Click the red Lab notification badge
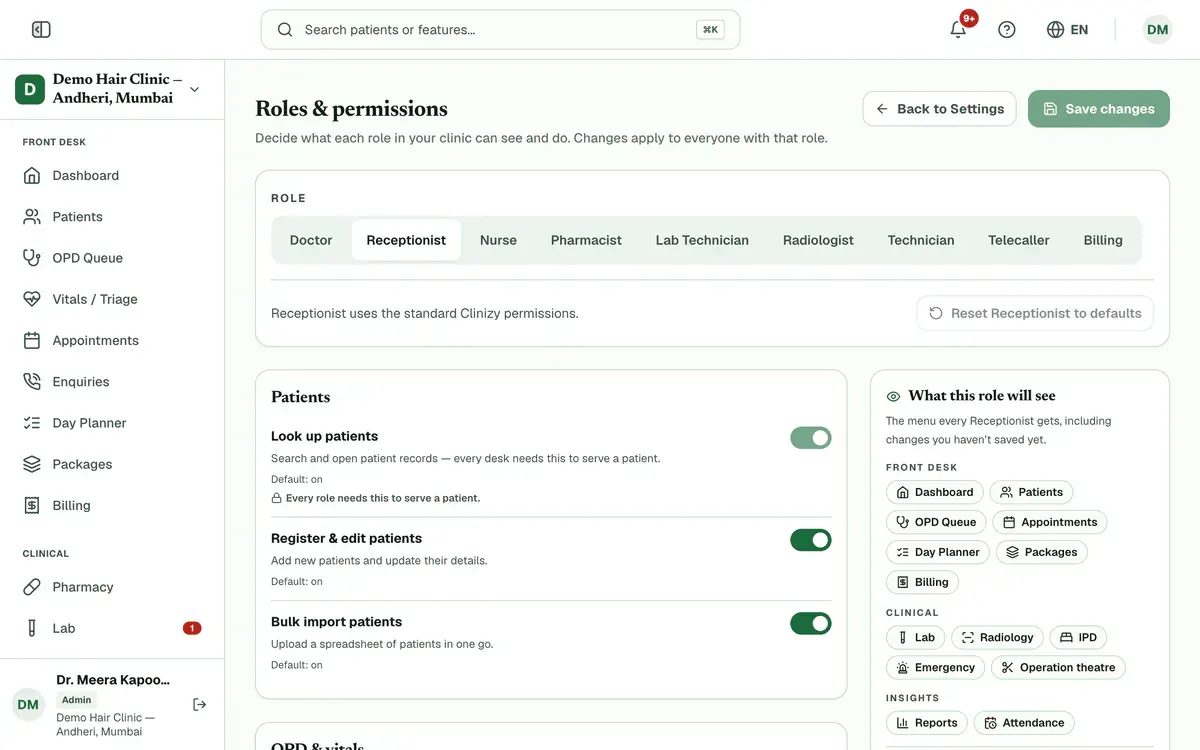The height and width of the screenshot is (750, 1200). tap(192, 628)
